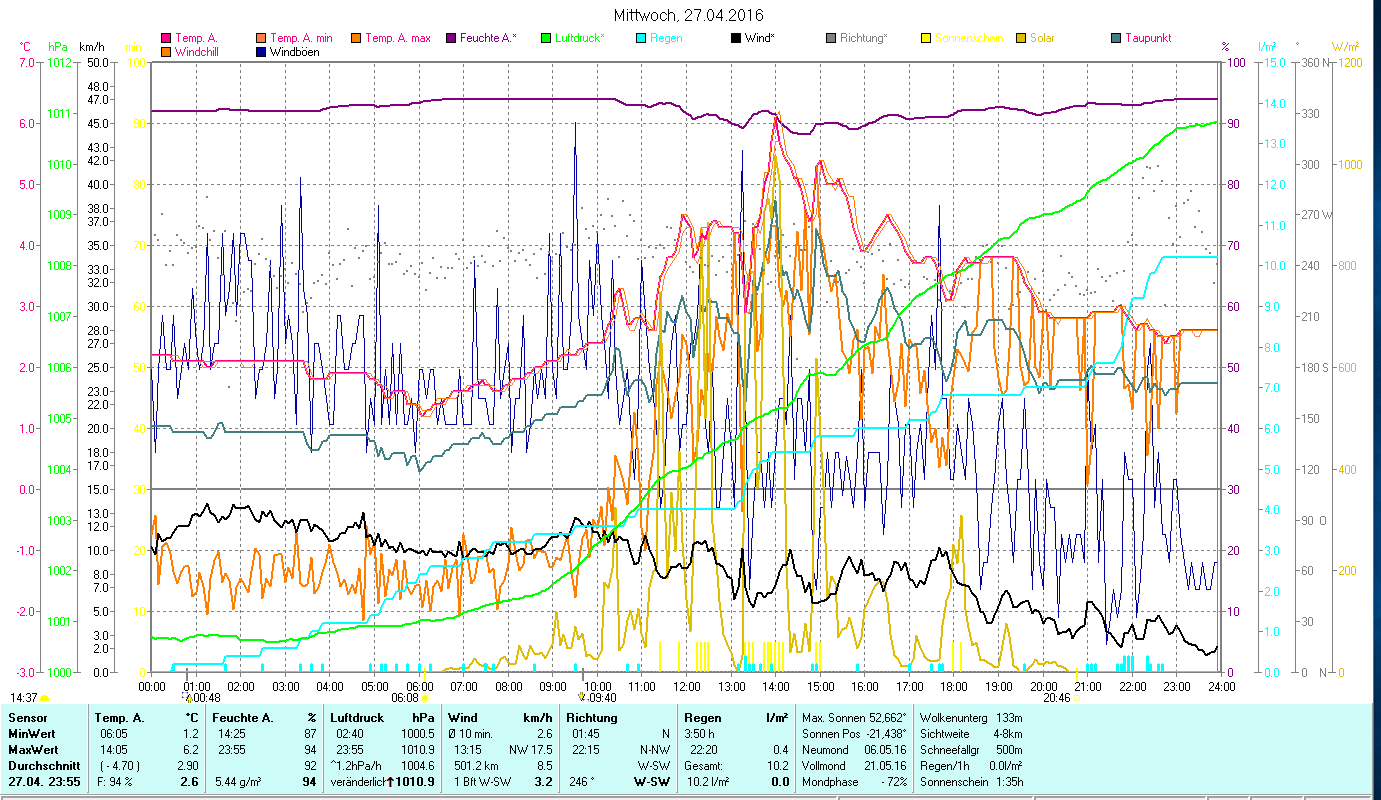1381x800 pixels.
Task: Click the Feuchte A.* legend label
Action: coord(489,38)
